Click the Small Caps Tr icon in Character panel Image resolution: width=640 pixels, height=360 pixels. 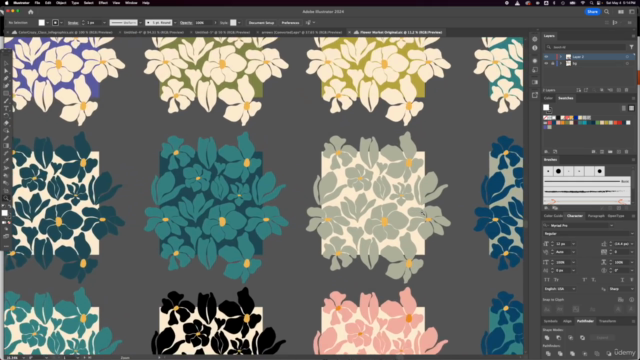click(556, 280)
